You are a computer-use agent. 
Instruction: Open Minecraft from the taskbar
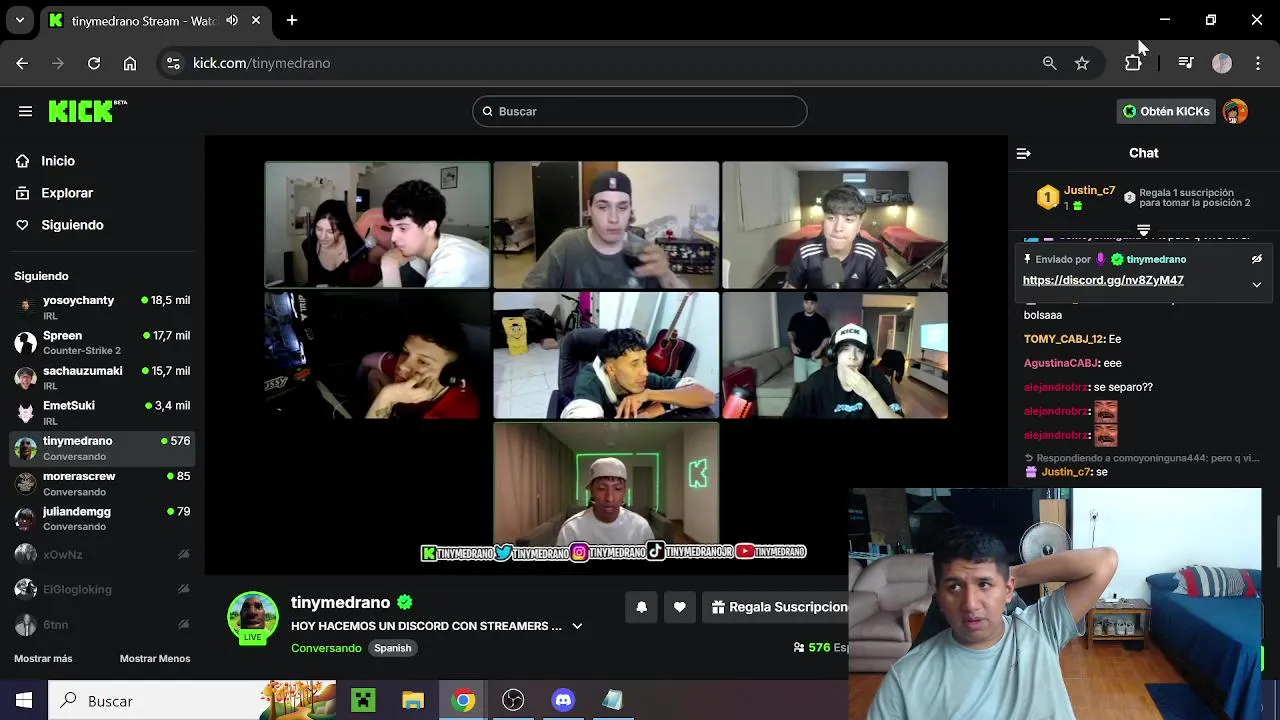click(x=363, y=701)
